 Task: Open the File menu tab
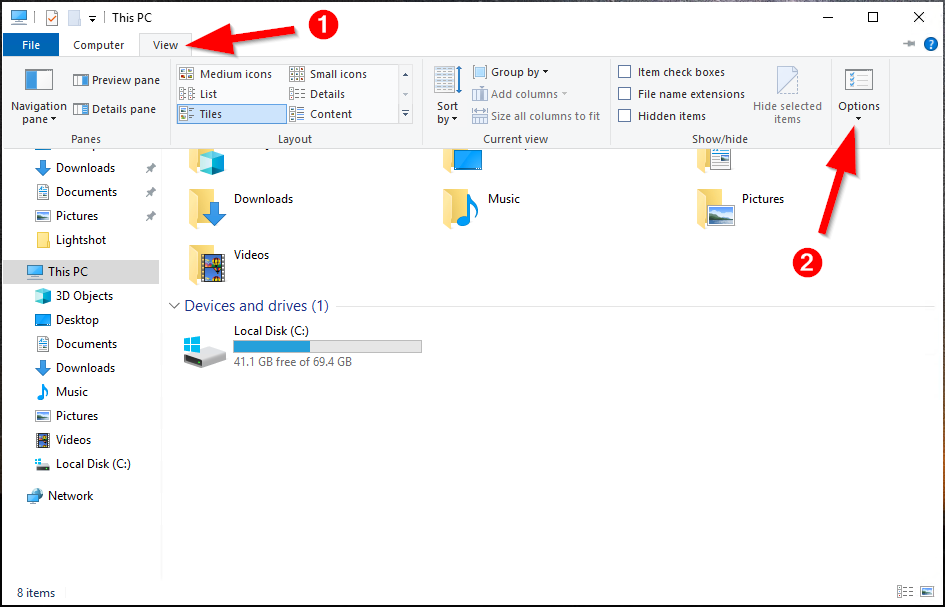pyautogui.click(x=31, y=45)
